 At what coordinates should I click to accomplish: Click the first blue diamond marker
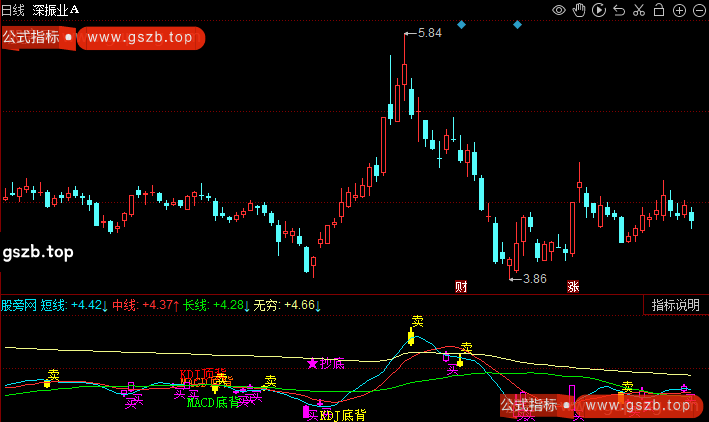pos(461,24)
